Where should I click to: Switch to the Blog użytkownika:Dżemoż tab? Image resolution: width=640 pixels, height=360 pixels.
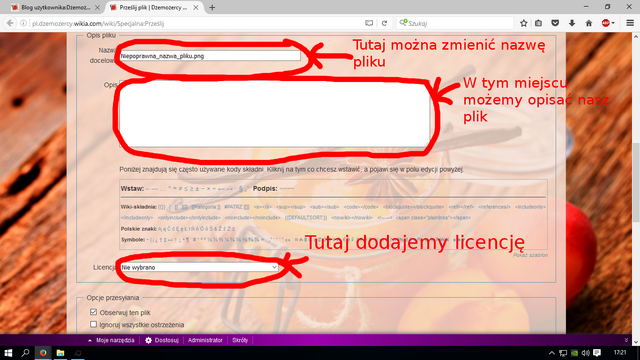[56, 7]
